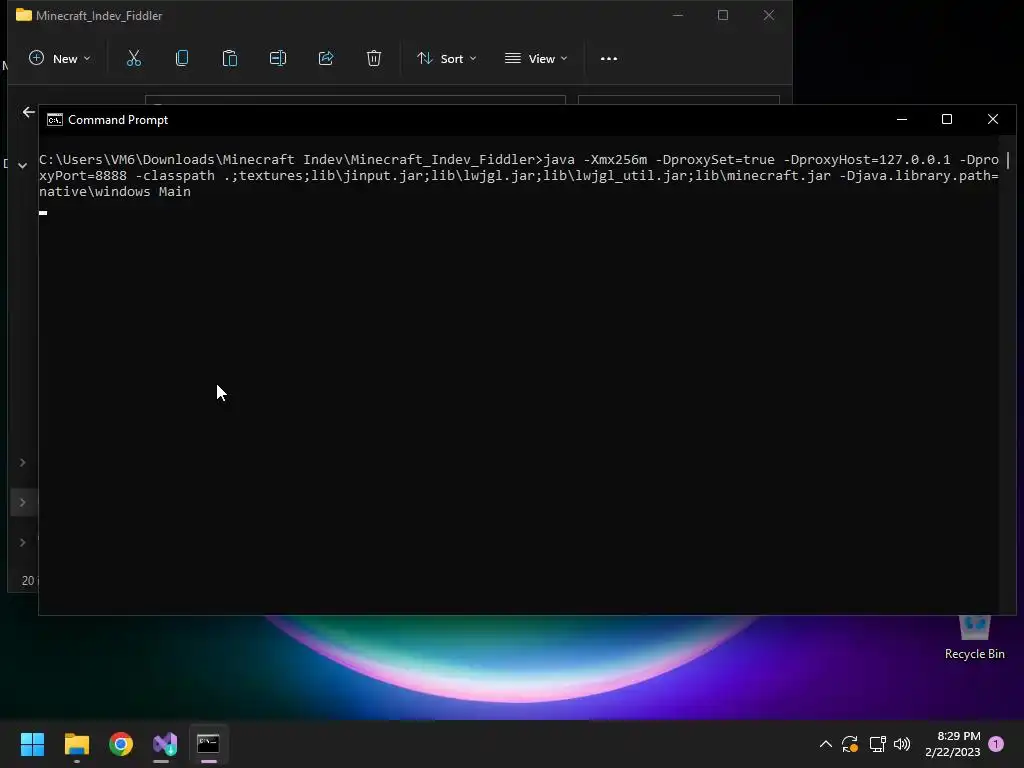
Task: Launch Google Chrome from the taskbar
Action: (x=121, y=744)
